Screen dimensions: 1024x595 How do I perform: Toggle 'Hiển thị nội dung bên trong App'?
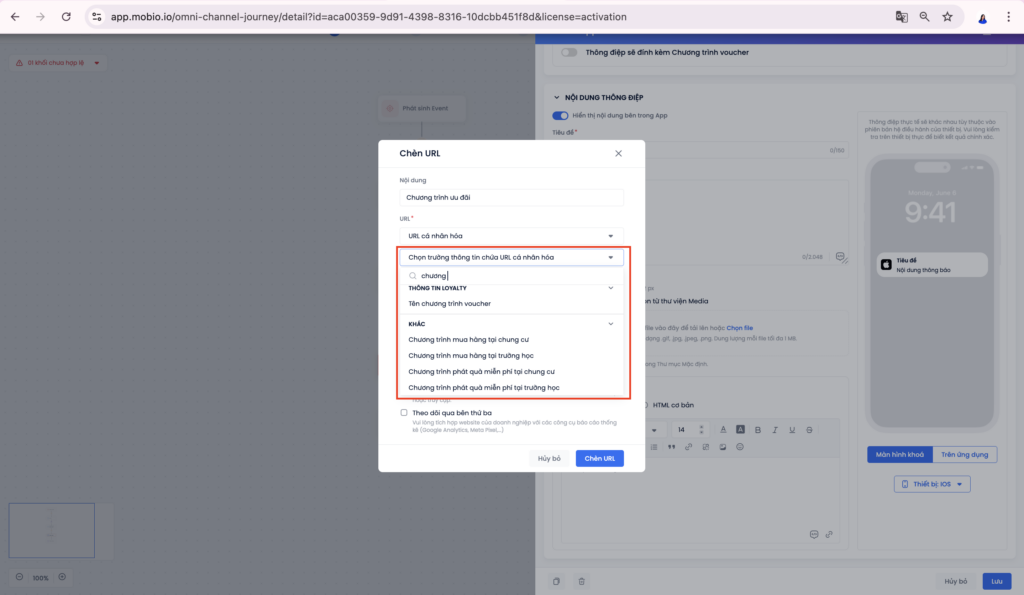560,116
